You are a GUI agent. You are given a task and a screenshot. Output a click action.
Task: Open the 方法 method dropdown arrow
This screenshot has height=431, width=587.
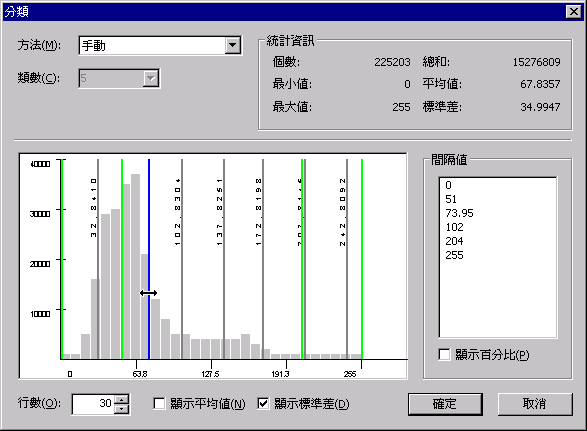pos(232,45)
